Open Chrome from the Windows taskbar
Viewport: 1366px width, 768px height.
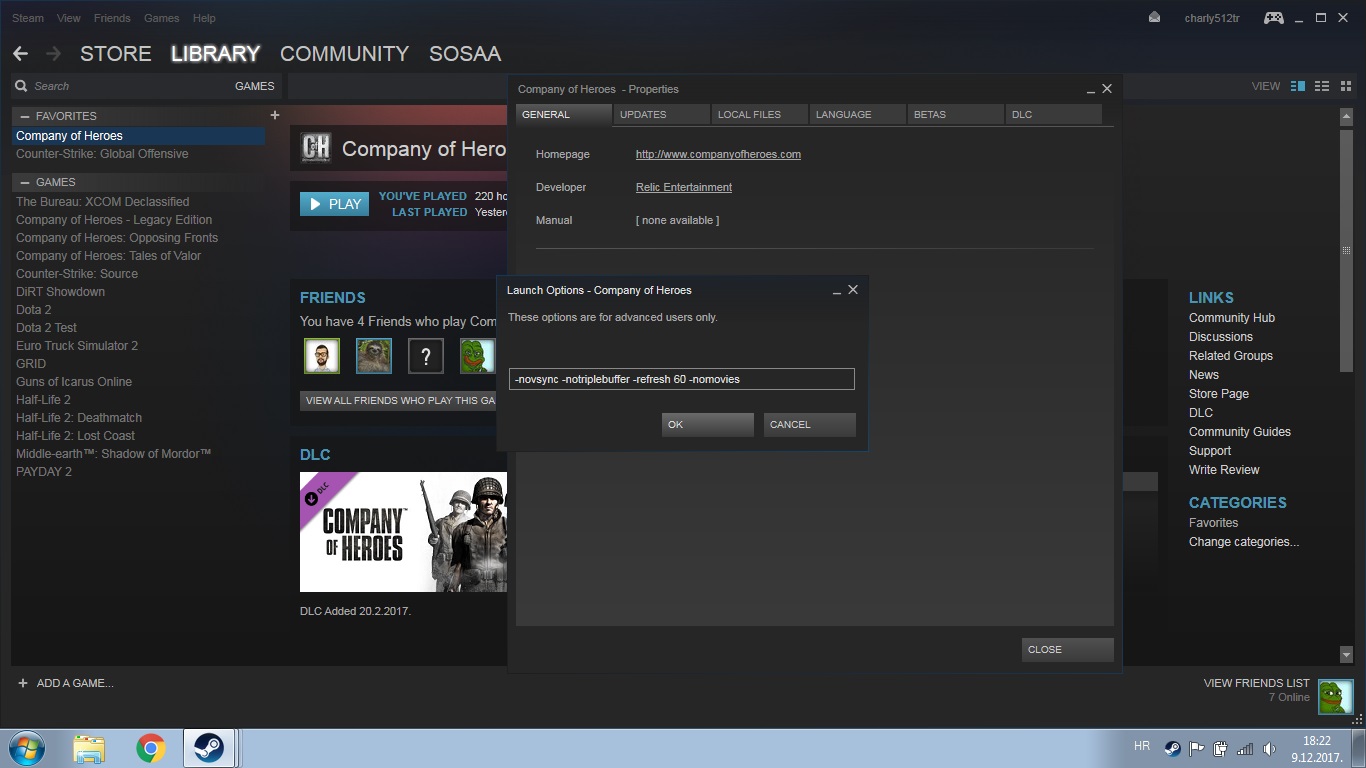tap(151, 748)
